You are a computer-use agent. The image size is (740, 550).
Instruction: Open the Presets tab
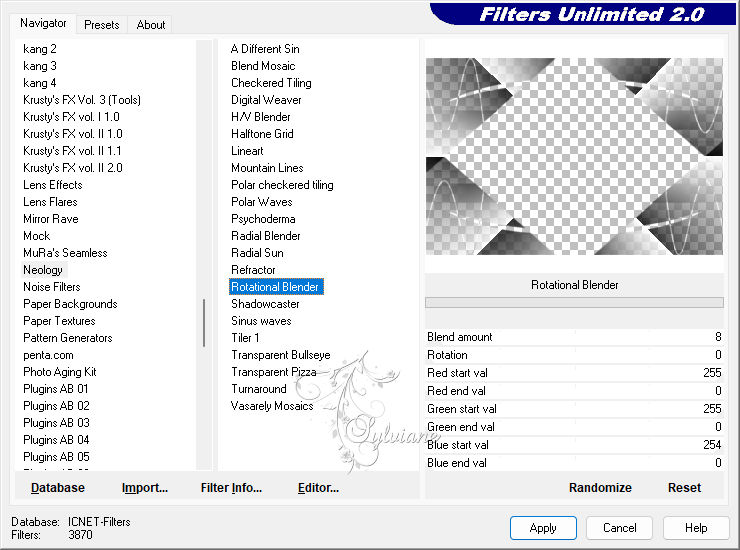(x=101, y=25)
